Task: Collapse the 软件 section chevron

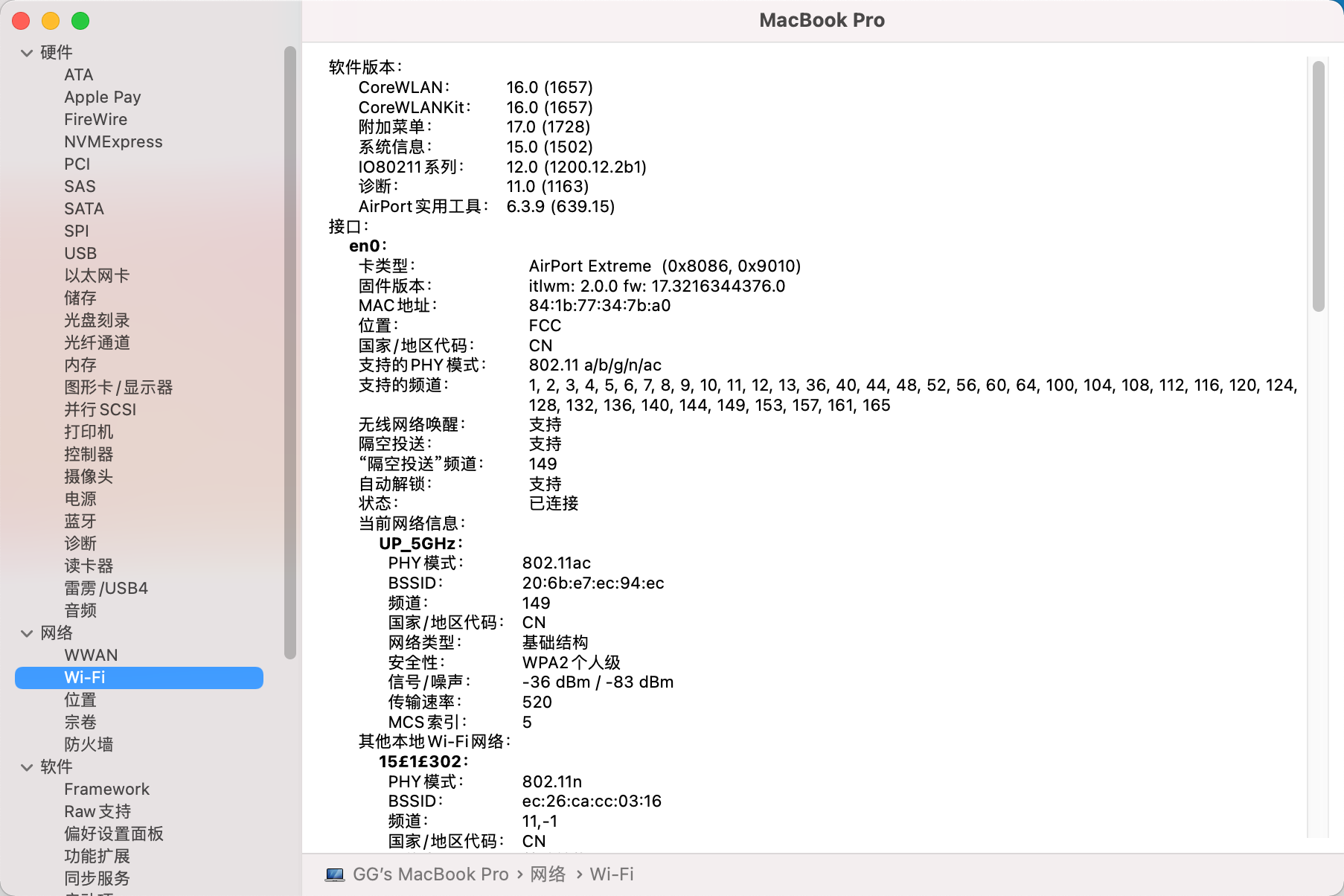Action: coord(27,767)
